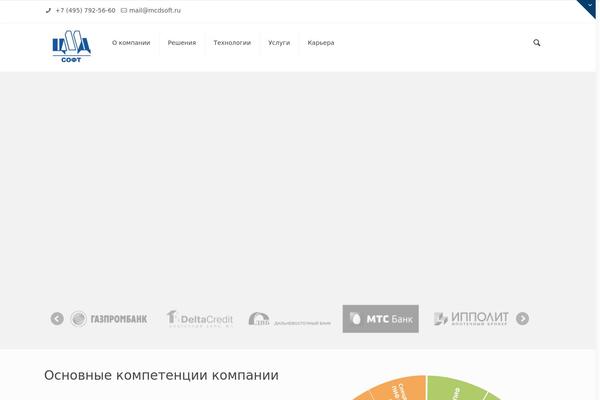The width and height of the screenshot is (600, 400).
Task: Open the search magnifier icon
Action: tap(537, 42)
